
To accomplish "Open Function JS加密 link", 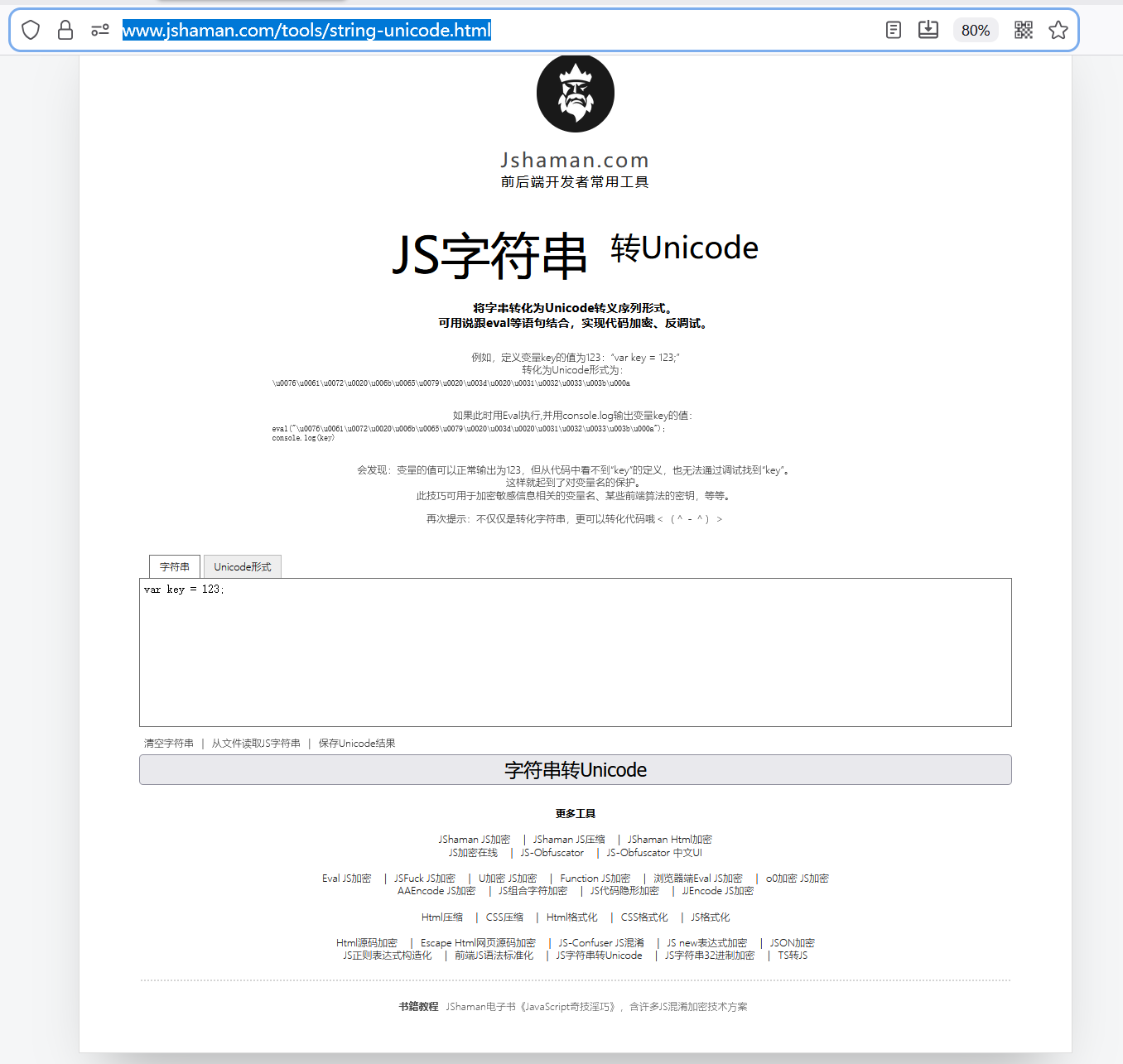I will click(x=595, y=879).
